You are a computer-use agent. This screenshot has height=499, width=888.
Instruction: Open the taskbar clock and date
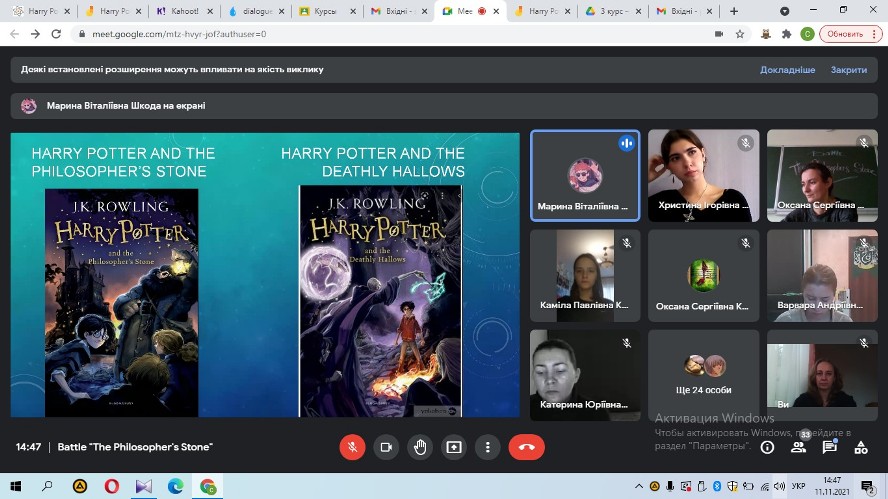pyautogui.click(x=832, y=486)
